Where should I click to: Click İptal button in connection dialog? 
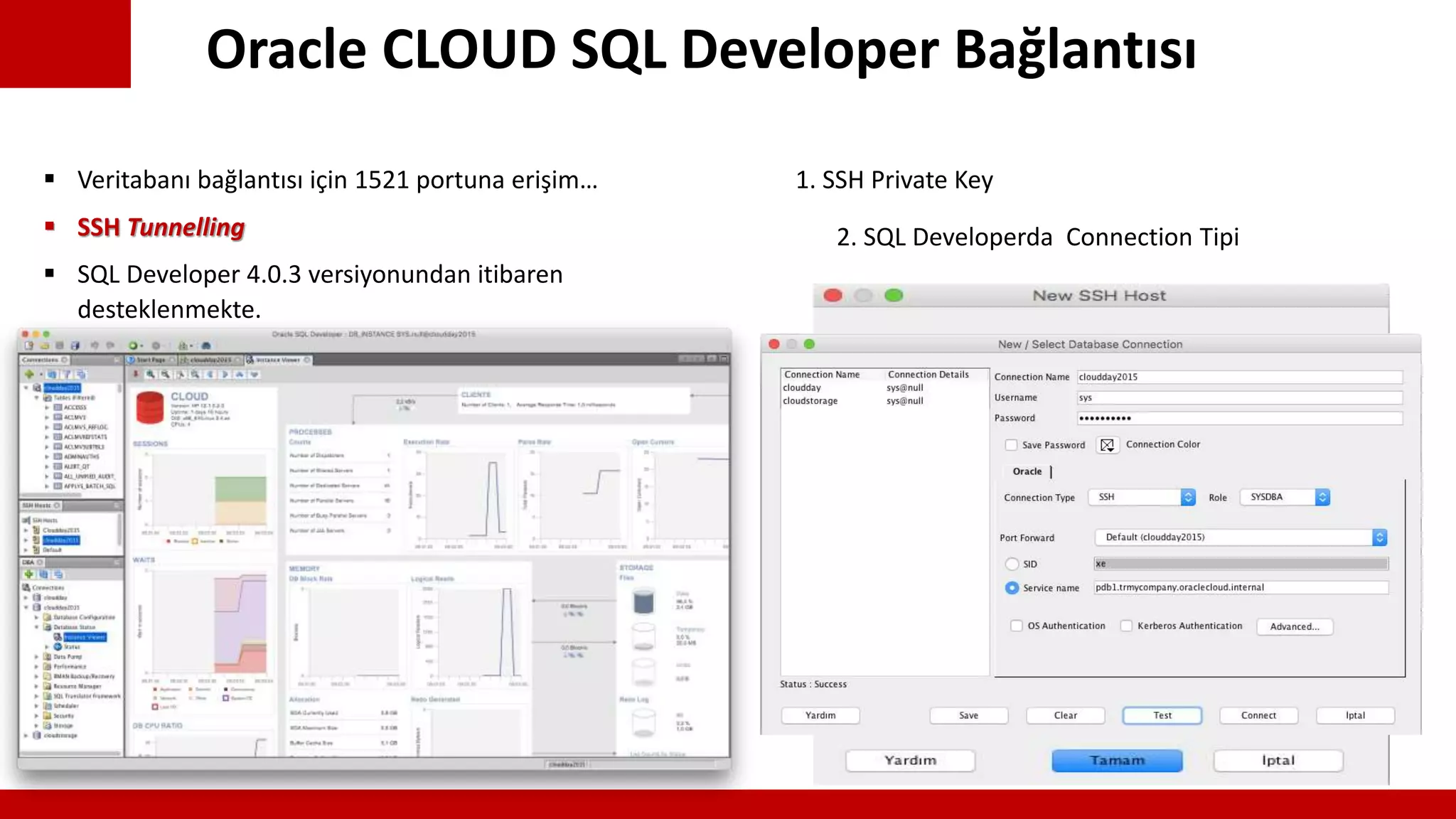1355,715
